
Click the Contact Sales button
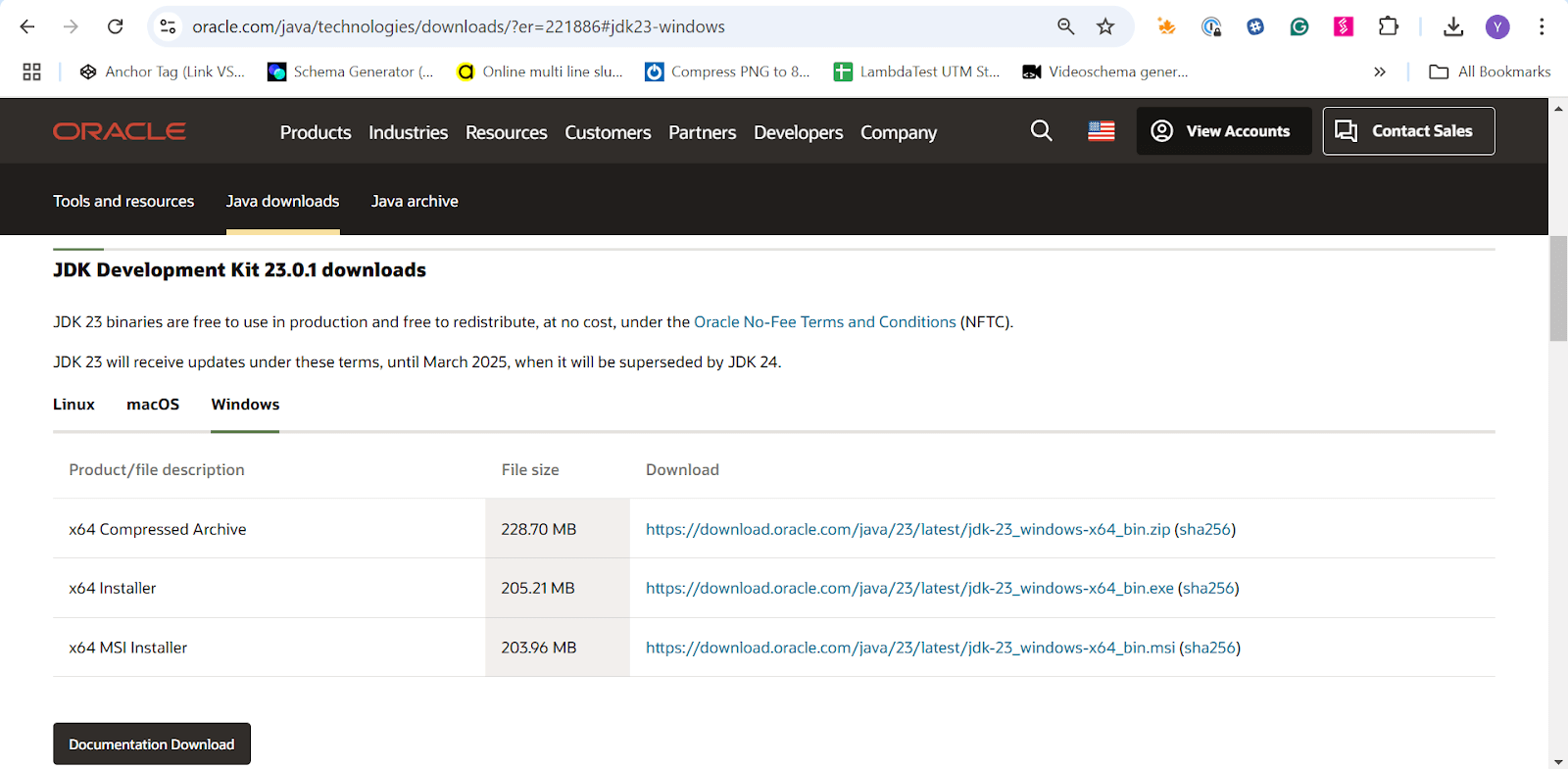tap(1408, 131)
